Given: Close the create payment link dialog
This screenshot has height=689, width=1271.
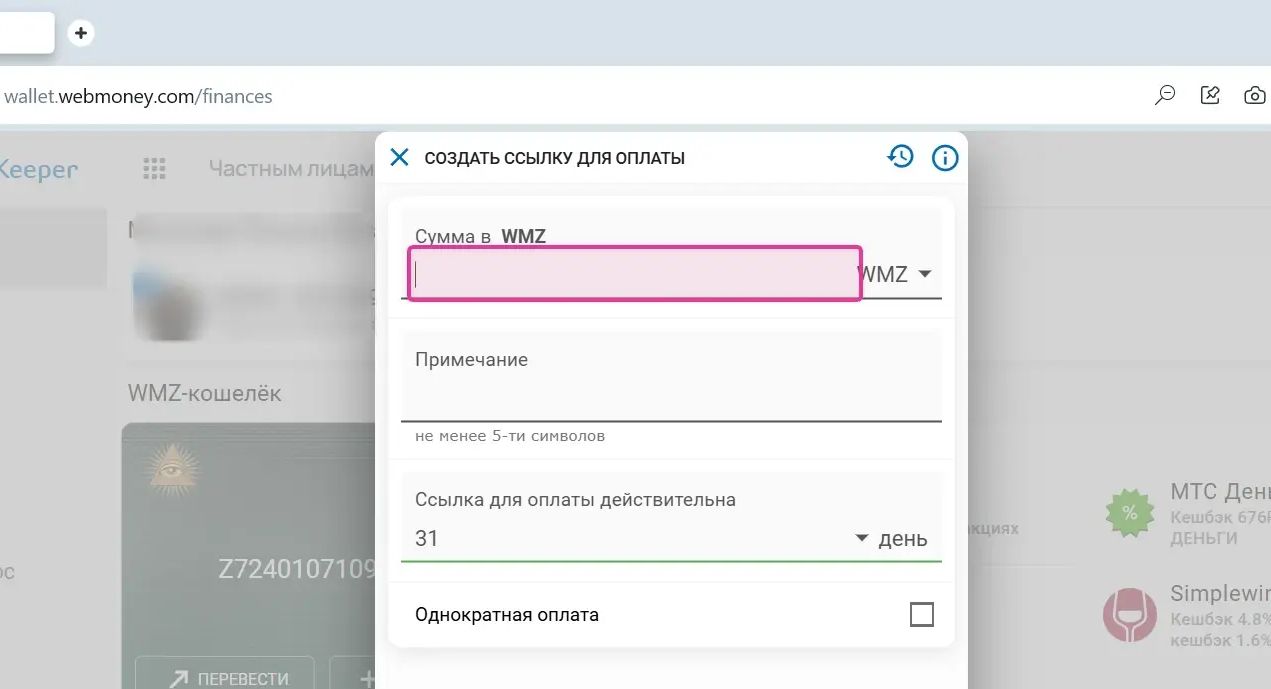Looking at the screenshot, I should click(399, 157).
